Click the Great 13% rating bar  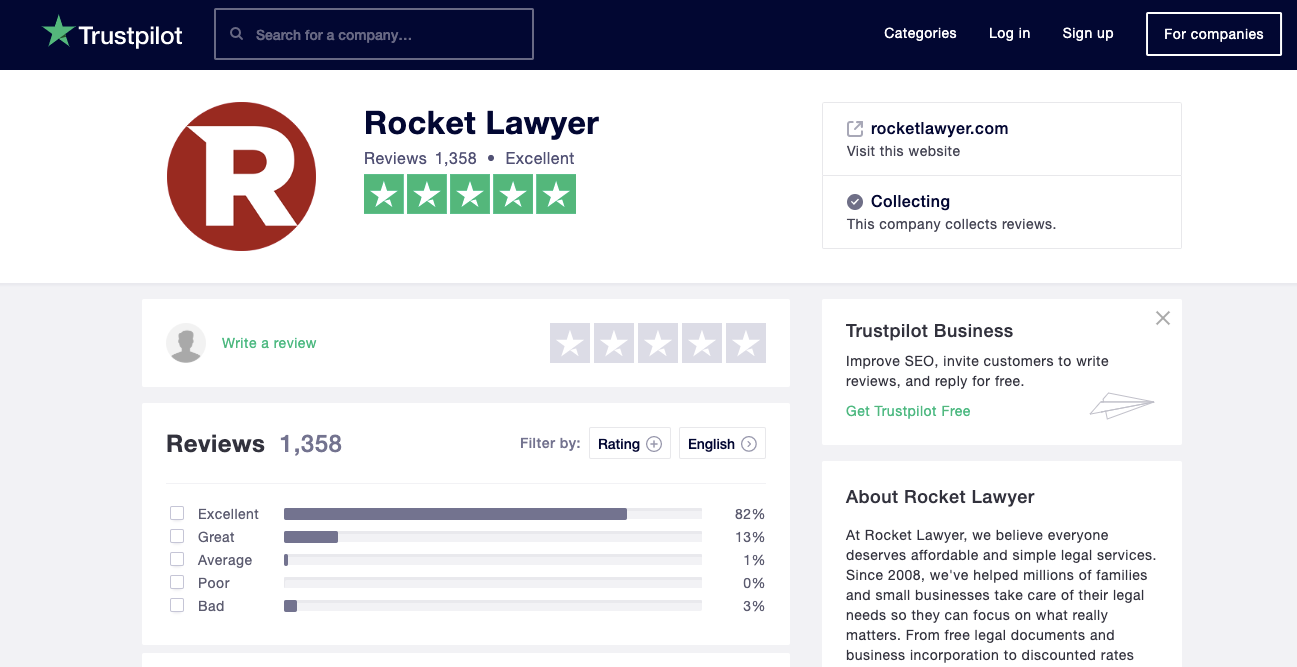point(493,537)
